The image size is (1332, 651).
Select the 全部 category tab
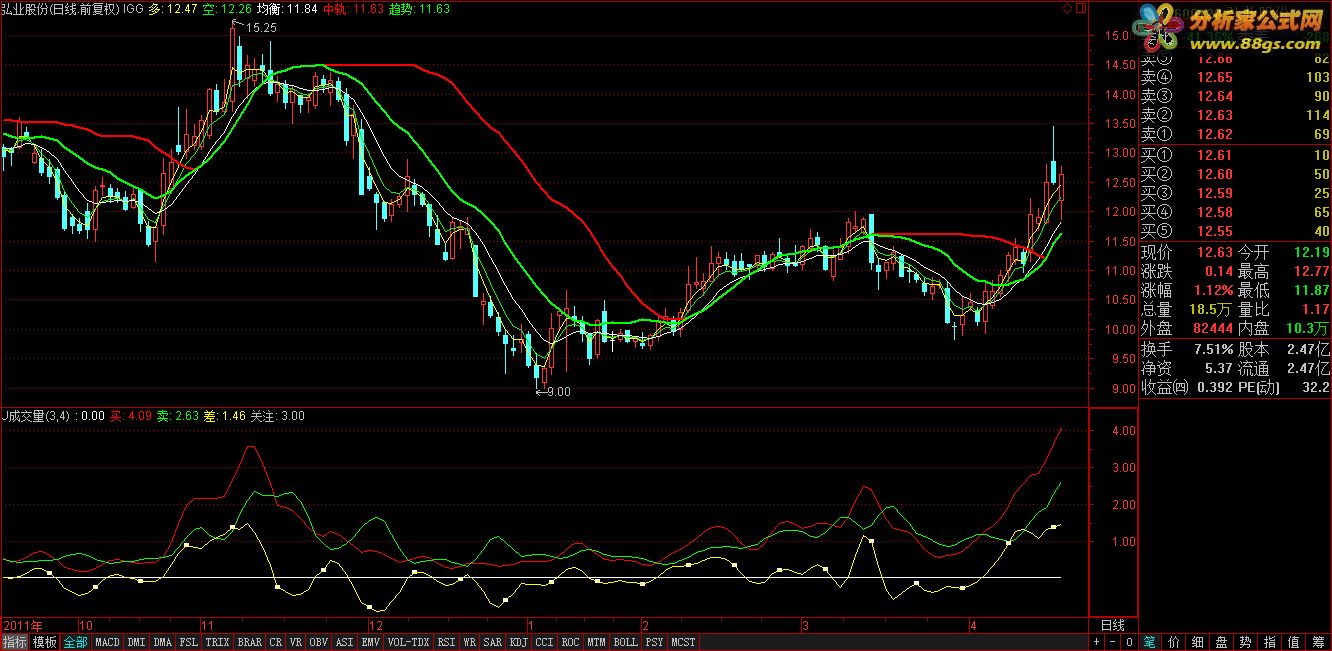(x=75, y=642)
